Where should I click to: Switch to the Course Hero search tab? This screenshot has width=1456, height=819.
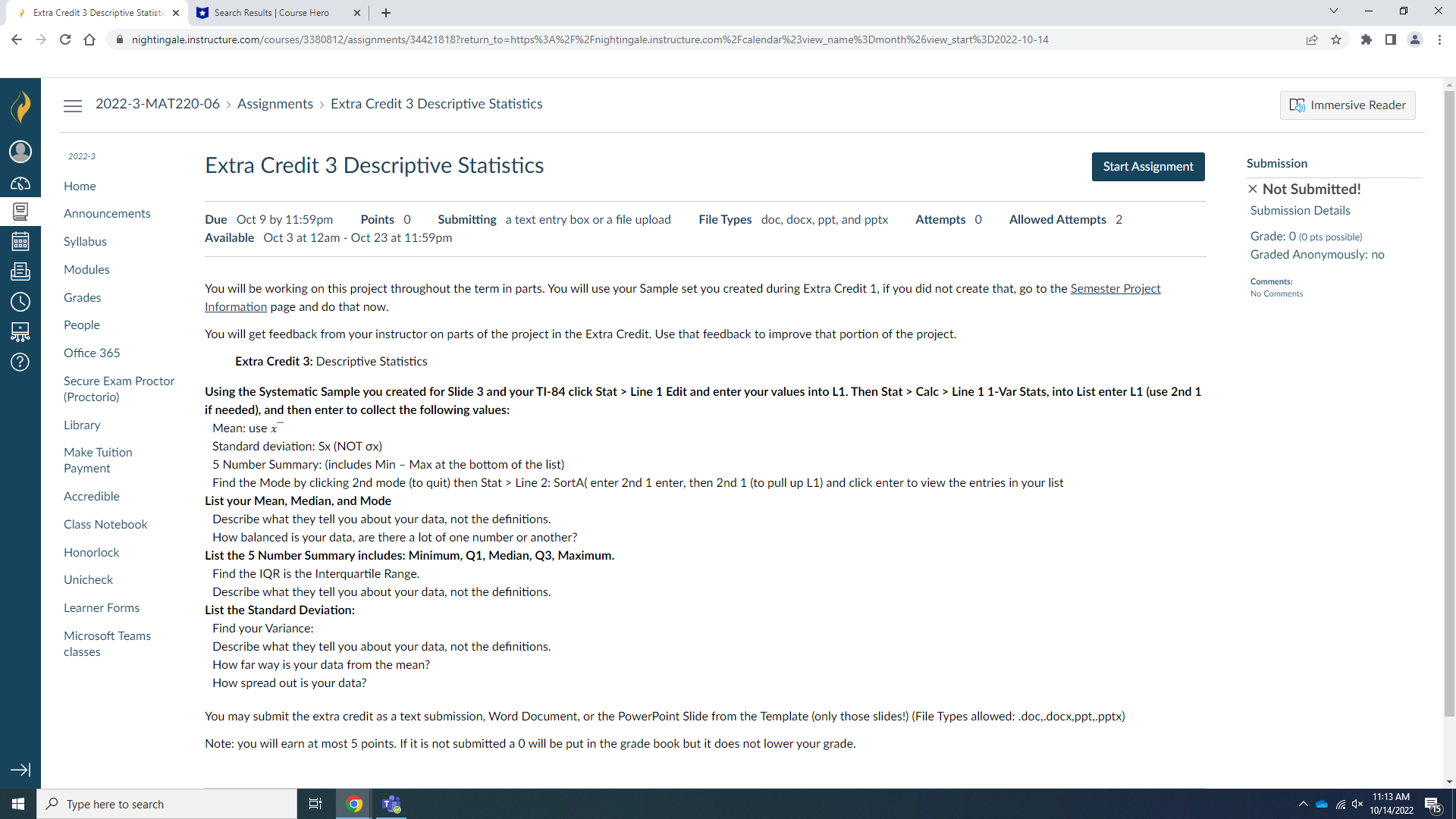coord(270,13)
